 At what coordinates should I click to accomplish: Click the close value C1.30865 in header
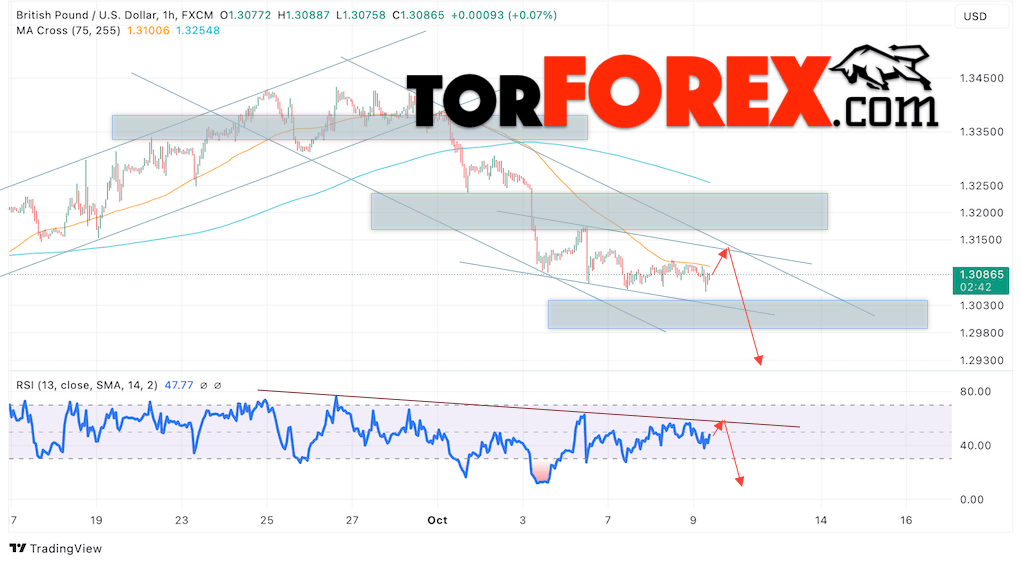(x=418, y=15)
